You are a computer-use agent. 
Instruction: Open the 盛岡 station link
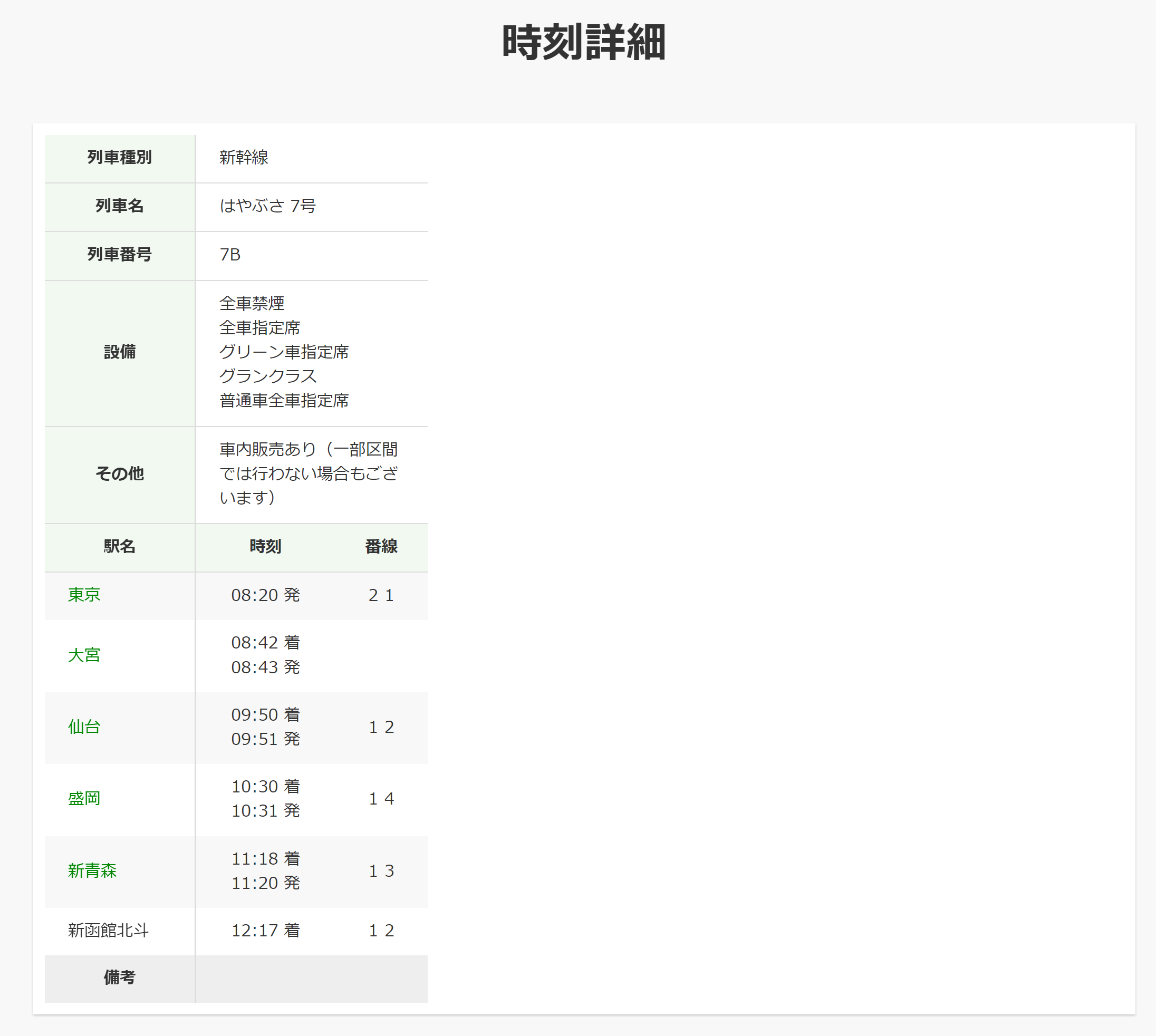pyautogui.click(x=84, y=799)
